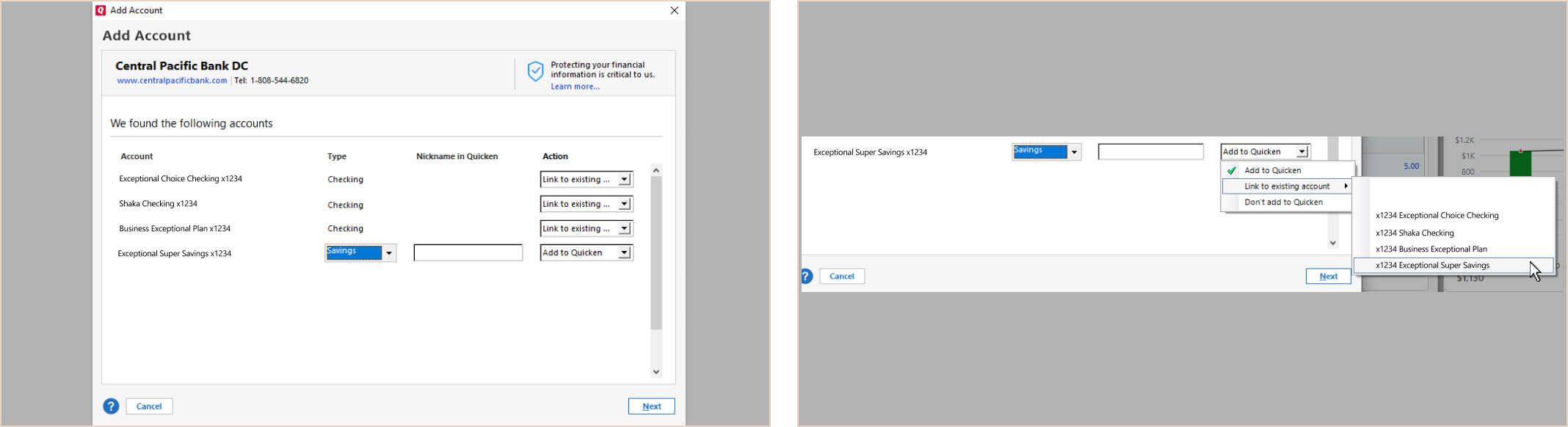Click scroll down arrow in right panel
This screenshot has height=427, width=1568.
pyautogui.click(x=1333, y=243)
